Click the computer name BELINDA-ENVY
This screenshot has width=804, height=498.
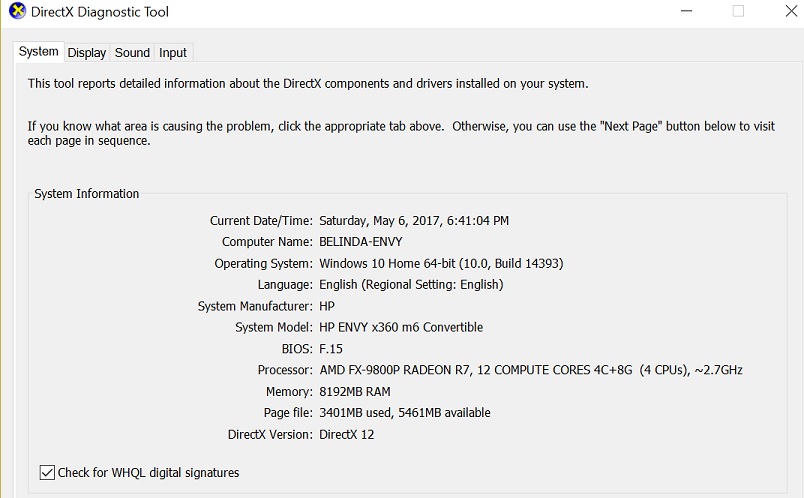[x=360, y=242]
